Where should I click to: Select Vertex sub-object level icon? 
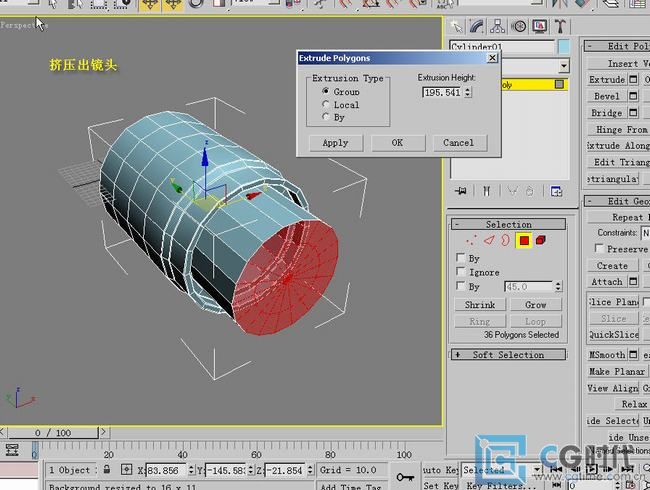click(471, 240)
